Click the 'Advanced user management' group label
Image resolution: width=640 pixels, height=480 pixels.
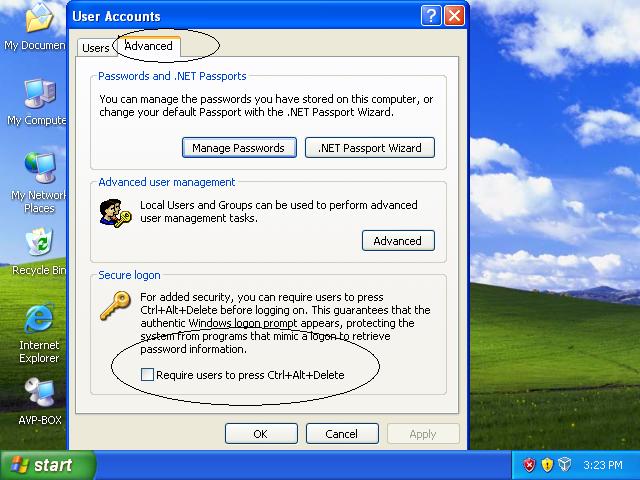click(167, 182)
